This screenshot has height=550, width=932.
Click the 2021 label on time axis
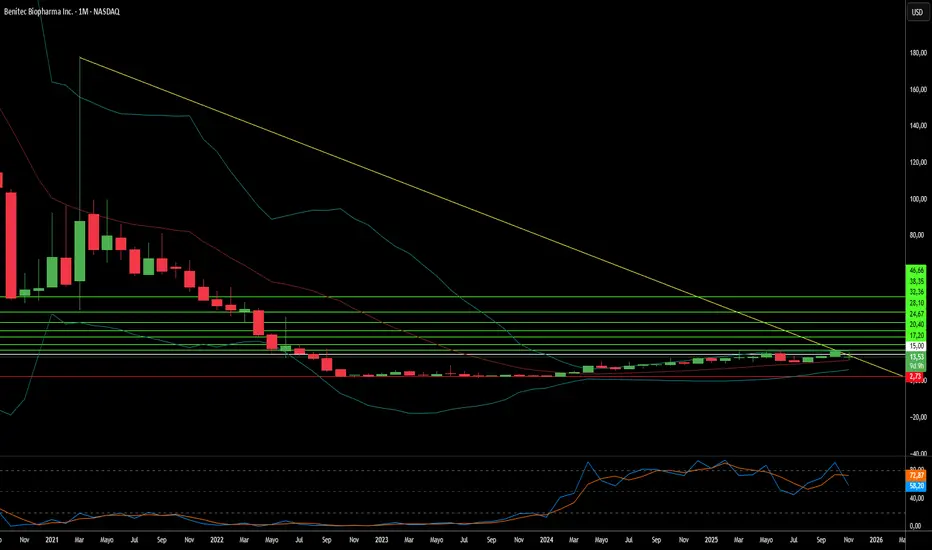coord(52,540)
